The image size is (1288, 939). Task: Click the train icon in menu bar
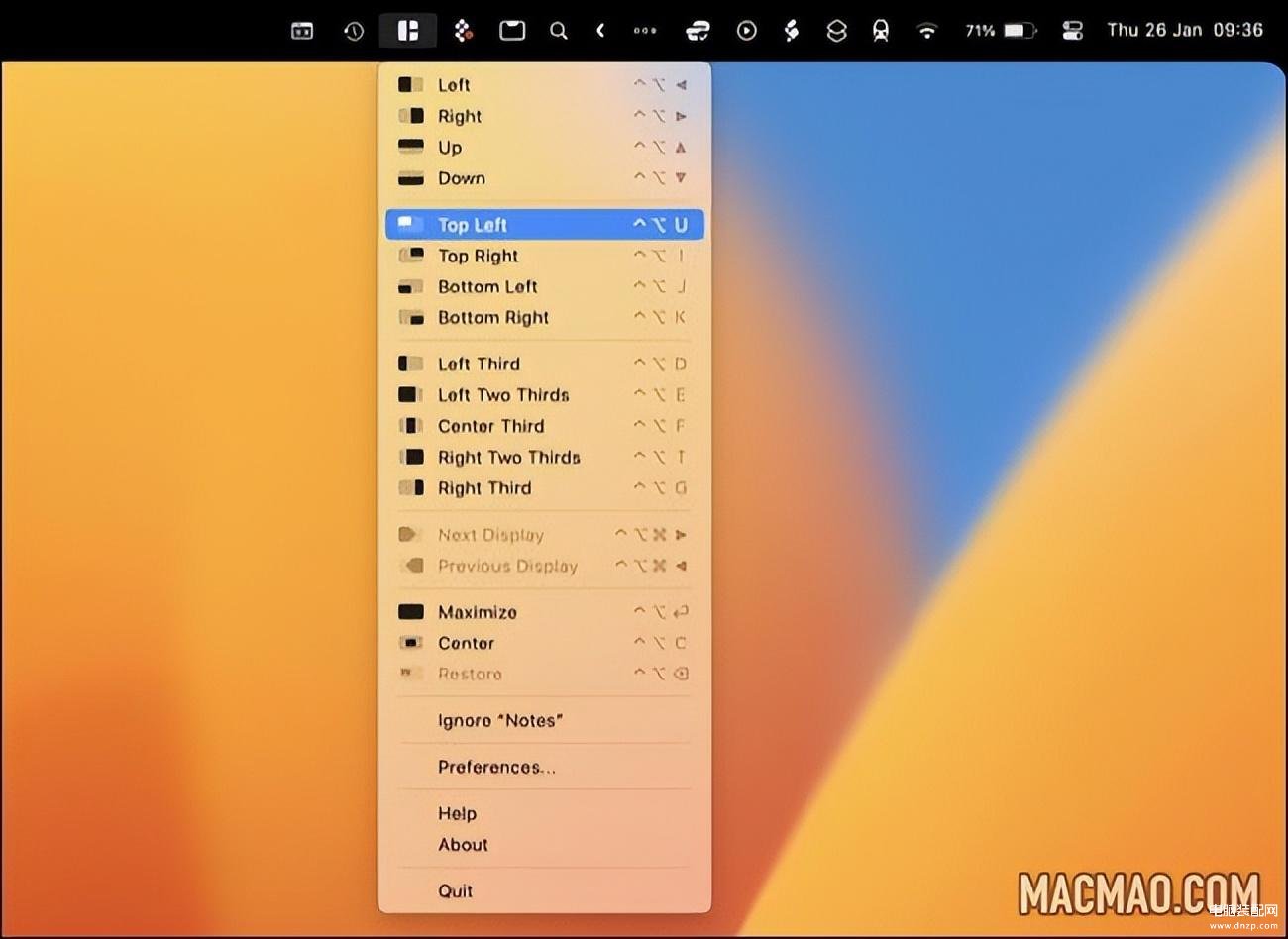880,31
